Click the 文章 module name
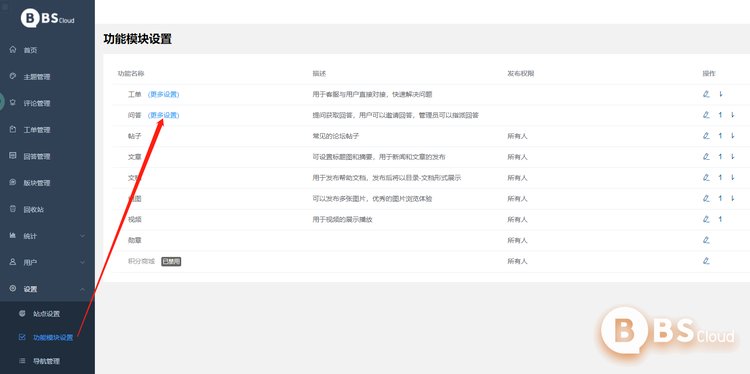Image resolution: width=750 pixels, height=374 pixels. [x=134, y=156]
